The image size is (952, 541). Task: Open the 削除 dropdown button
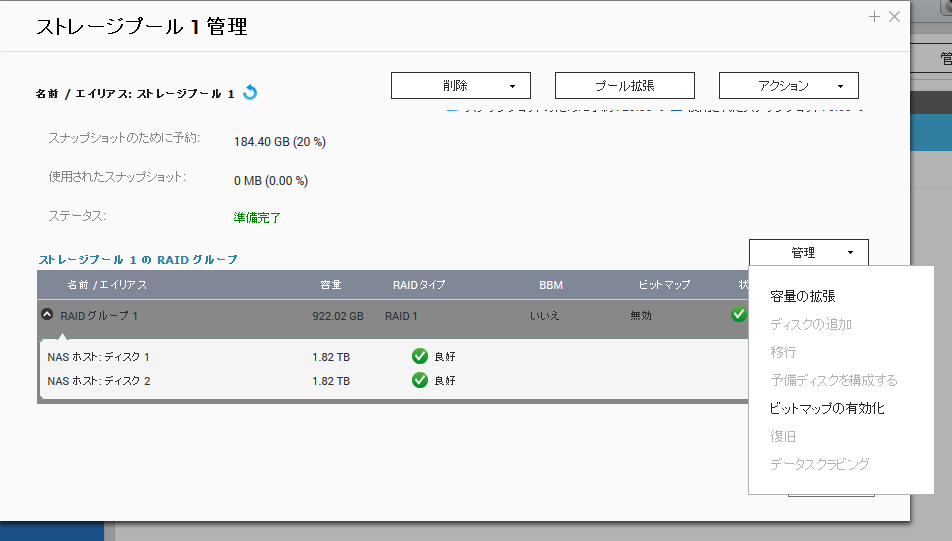tap(461, 86)
